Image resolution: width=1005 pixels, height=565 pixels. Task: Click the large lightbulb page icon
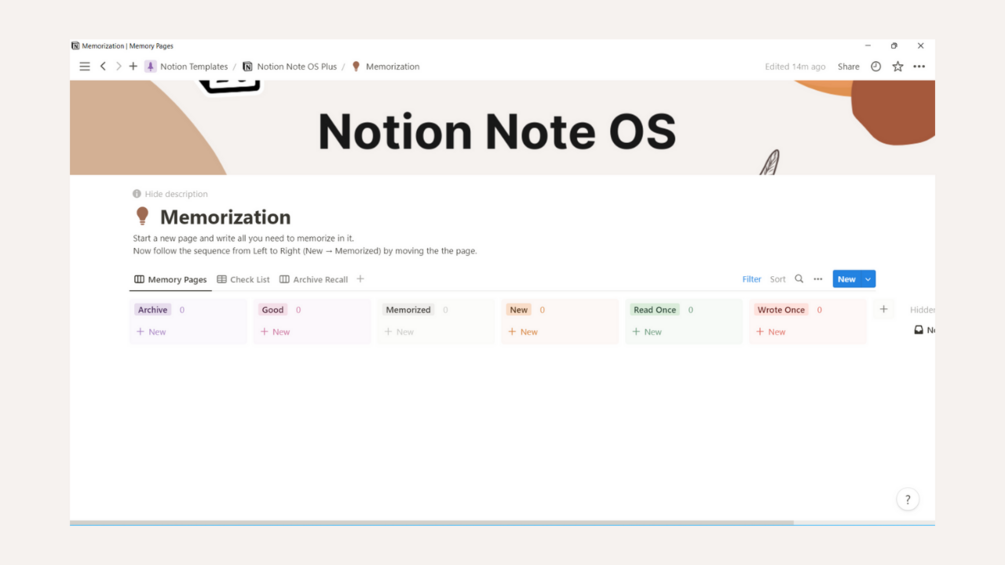point(142,217)
